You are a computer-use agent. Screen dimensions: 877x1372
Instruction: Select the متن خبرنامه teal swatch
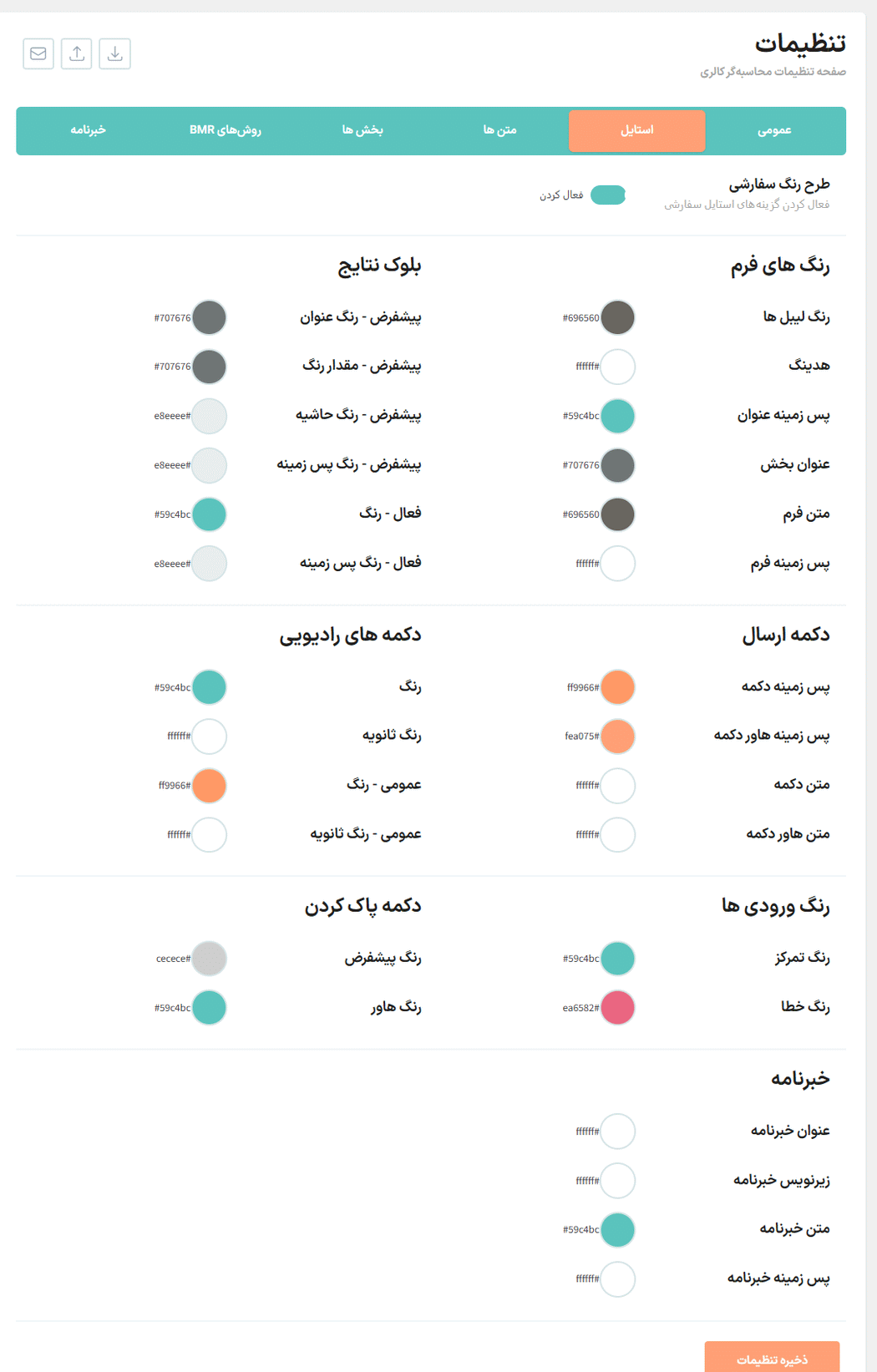[618, 1230]
